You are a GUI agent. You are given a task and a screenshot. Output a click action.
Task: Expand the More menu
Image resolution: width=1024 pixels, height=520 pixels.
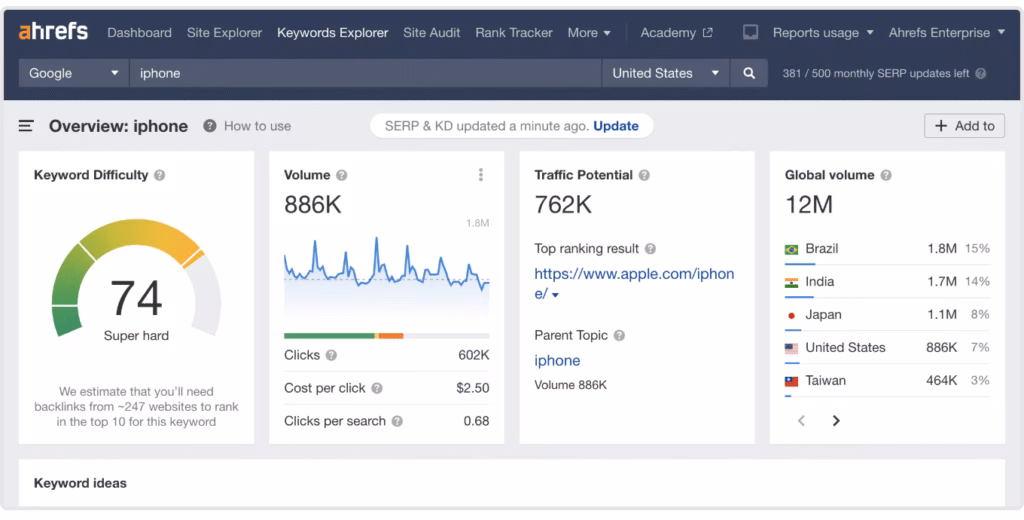(x=589, y=32)
